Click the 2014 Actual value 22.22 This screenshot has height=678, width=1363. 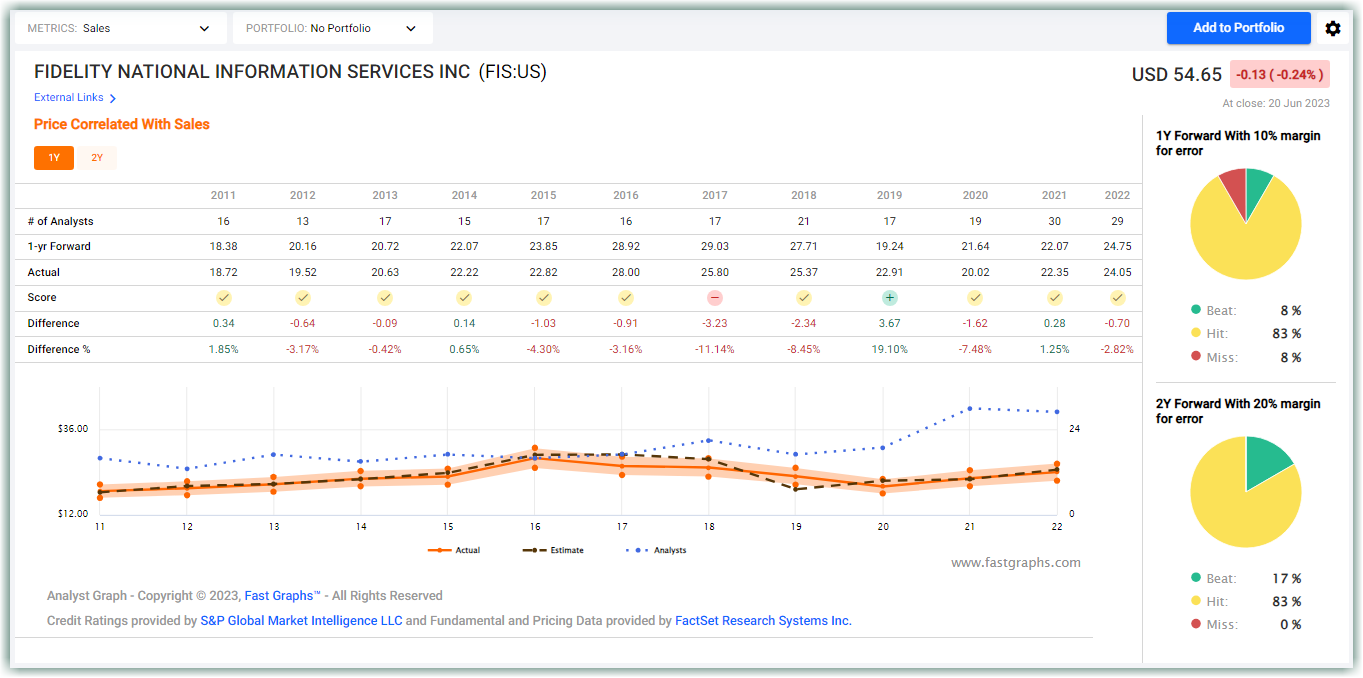click(464, 273)
